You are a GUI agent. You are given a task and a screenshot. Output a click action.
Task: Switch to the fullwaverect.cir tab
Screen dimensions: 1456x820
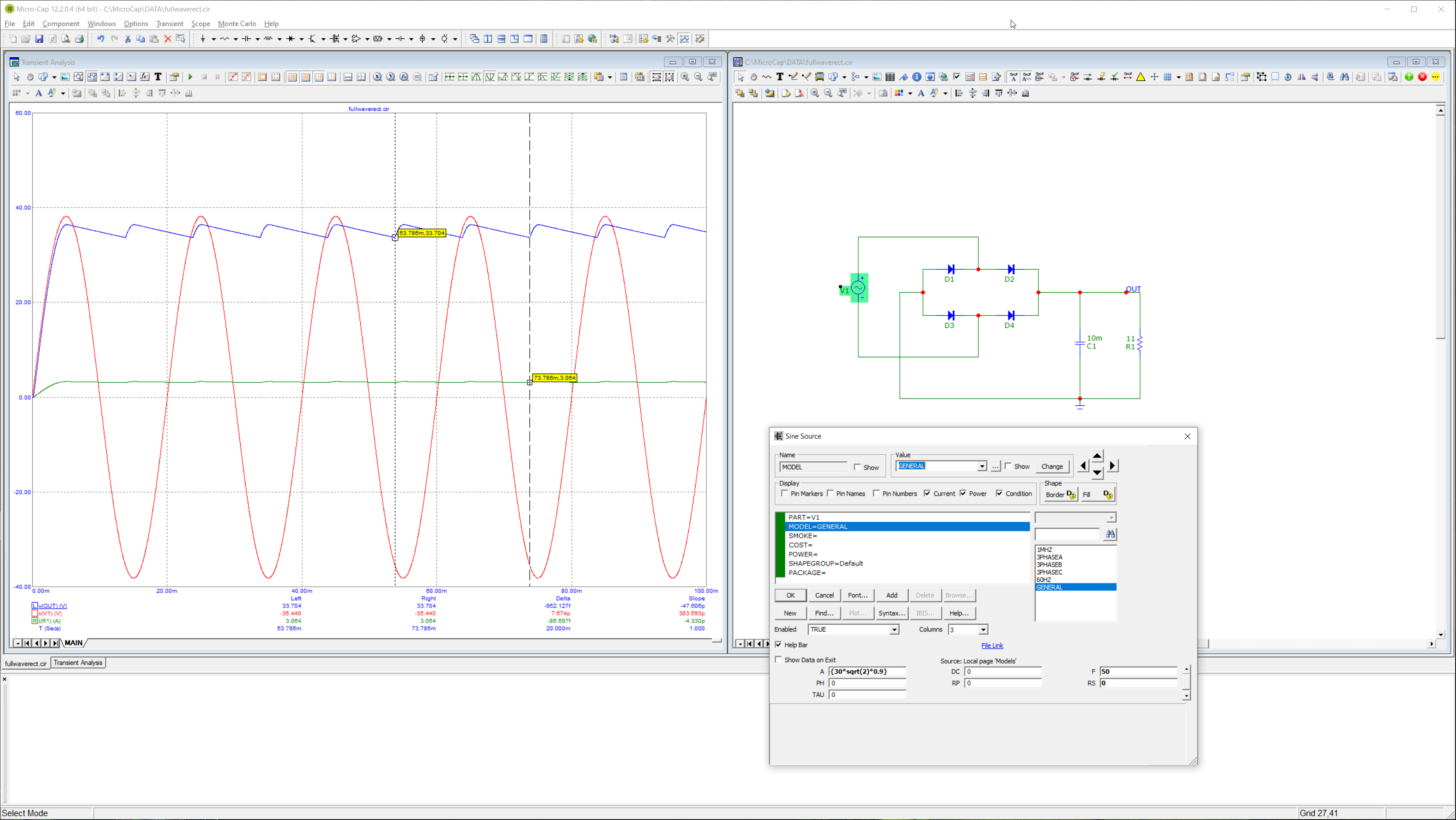pyautogui.click(x=25, y=663)
